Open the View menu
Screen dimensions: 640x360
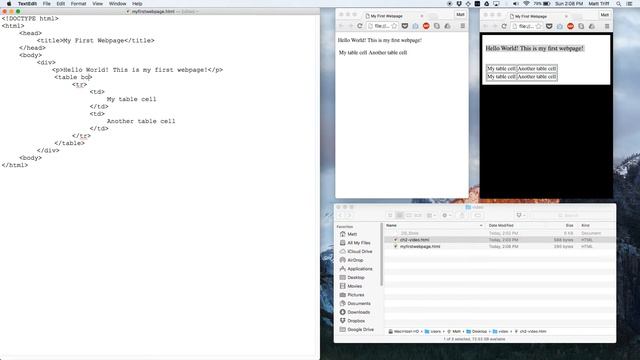98,4
